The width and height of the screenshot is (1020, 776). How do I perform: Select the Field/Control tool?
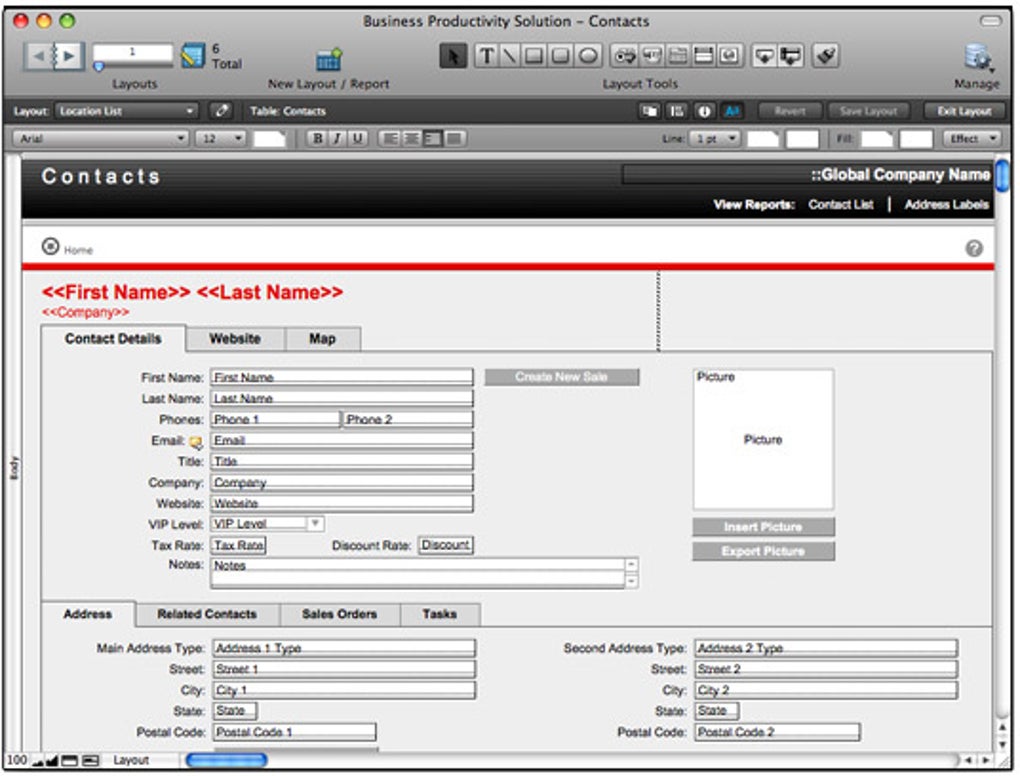coord(624,57)
